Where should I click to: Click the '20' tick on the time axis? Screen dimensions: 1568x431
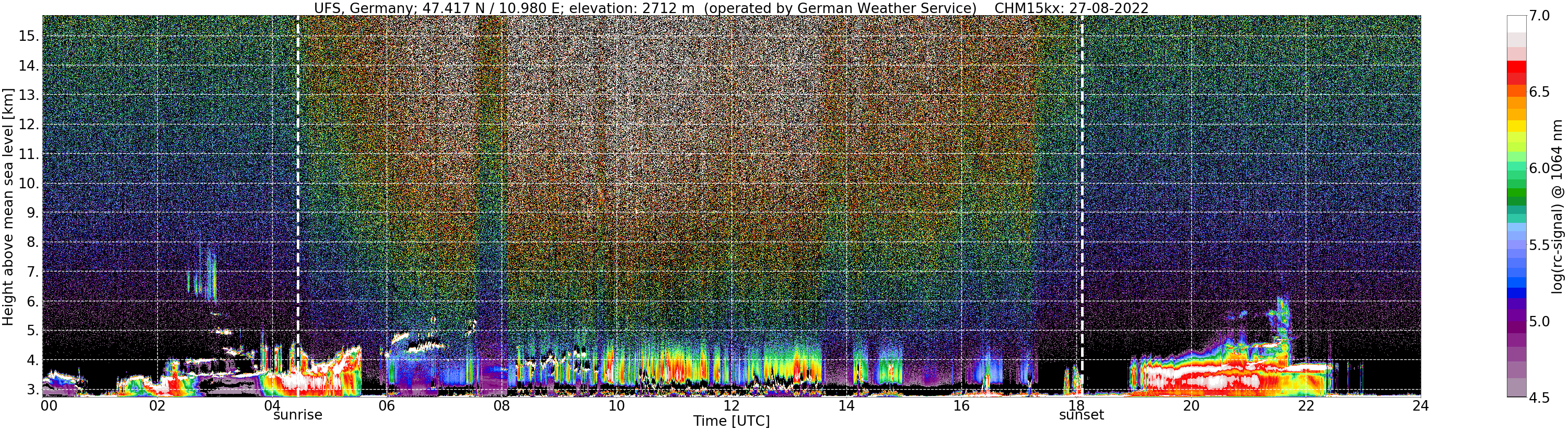coord(1191,405)
